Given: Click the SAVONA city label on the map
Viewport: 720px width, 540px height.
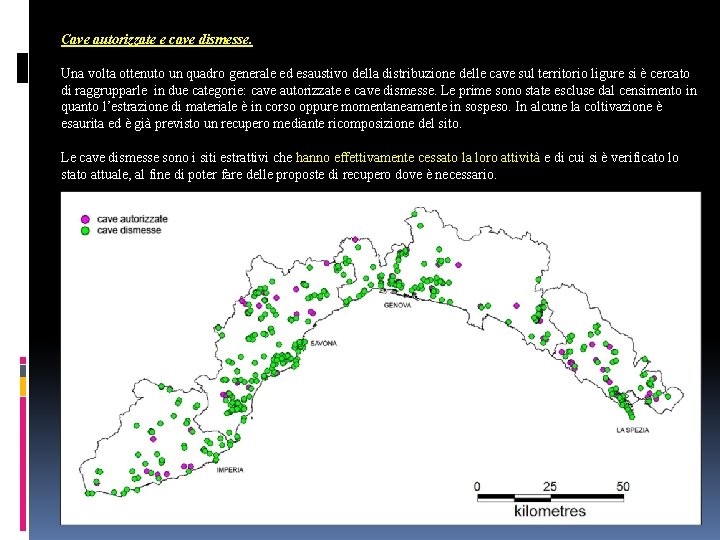Looking at the screenshot, I should 324,343.
